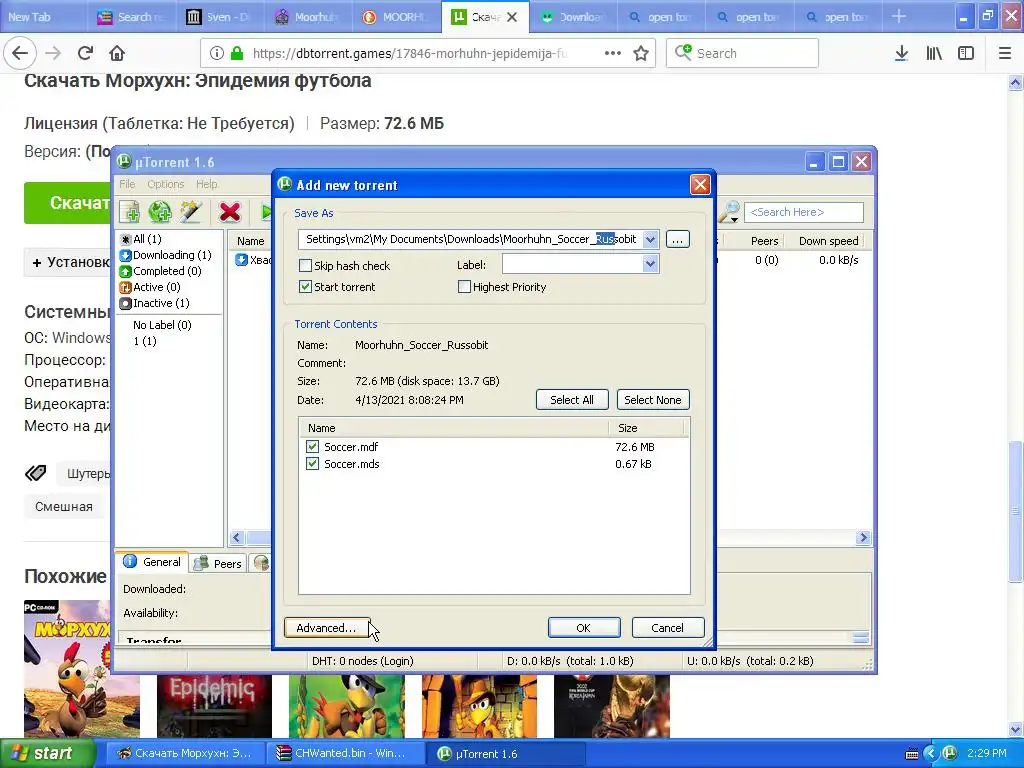Click green padlock in address bar

(x=237, y=54)
